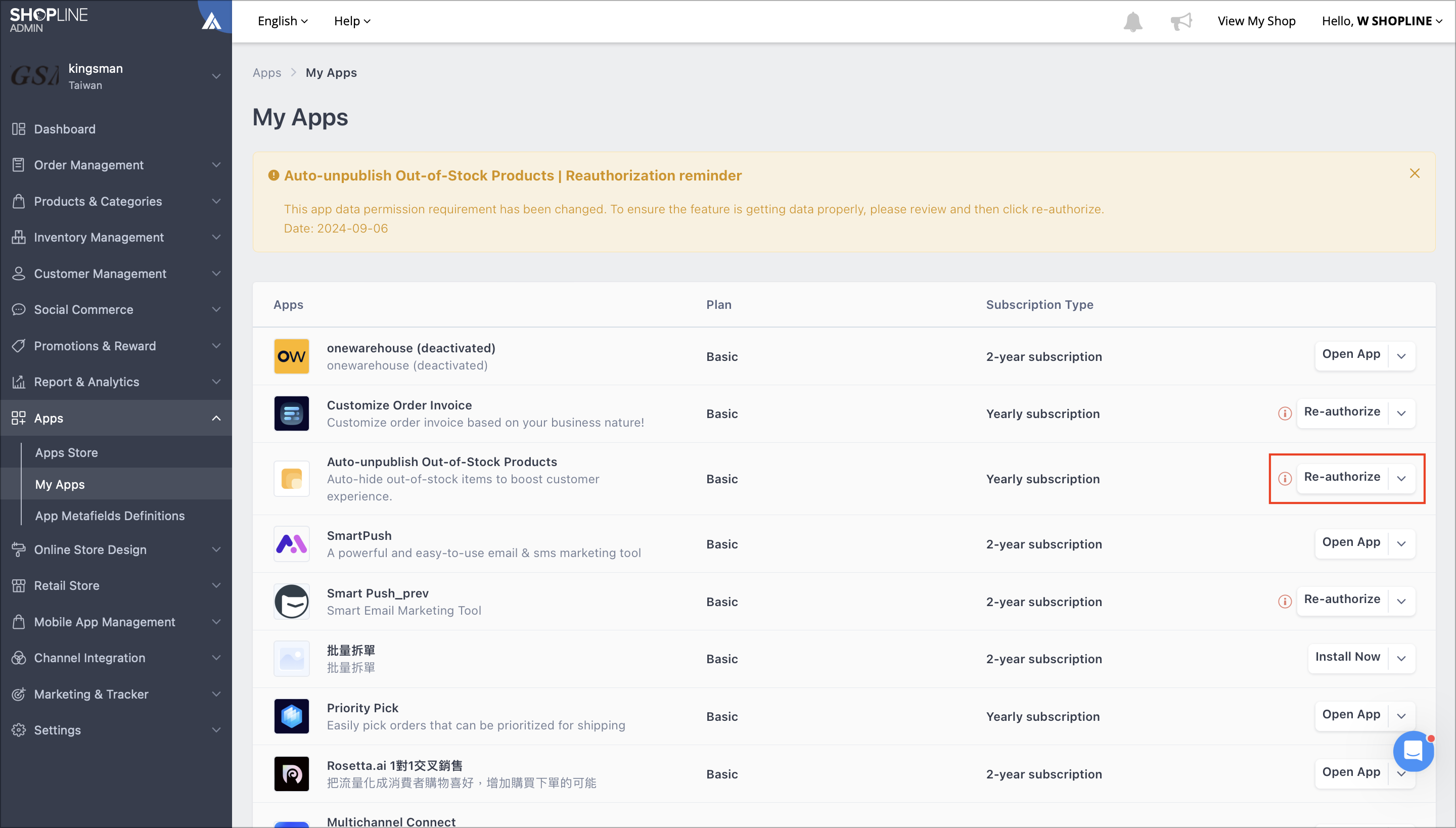Click View My Shop link

1256,21
